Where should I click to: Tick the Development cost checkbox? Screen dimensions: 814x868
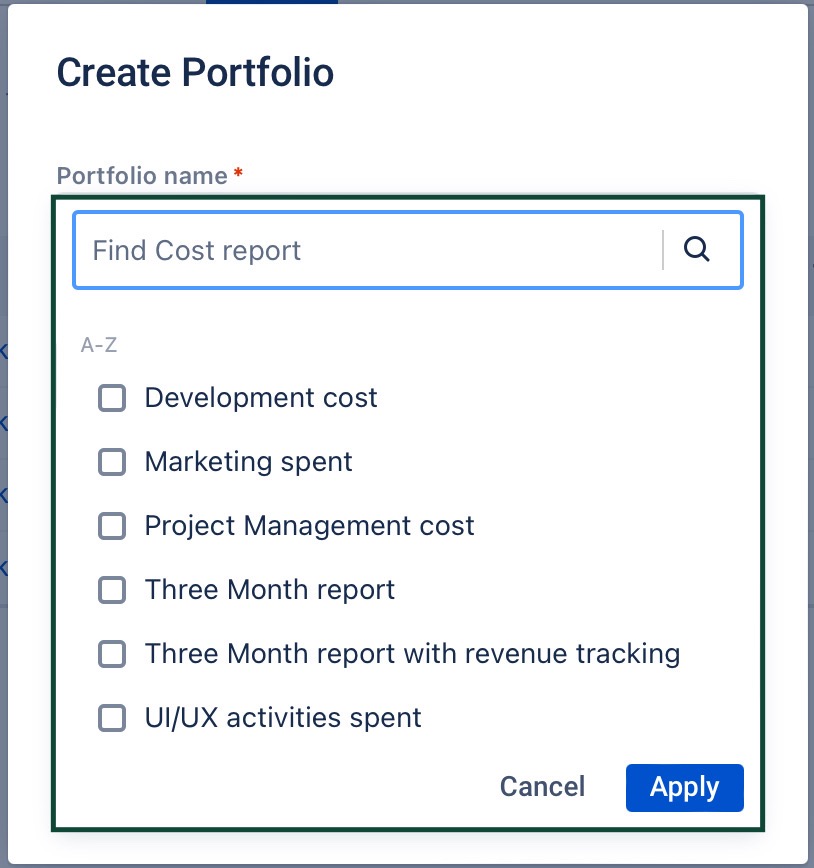(x=112, y=398)
